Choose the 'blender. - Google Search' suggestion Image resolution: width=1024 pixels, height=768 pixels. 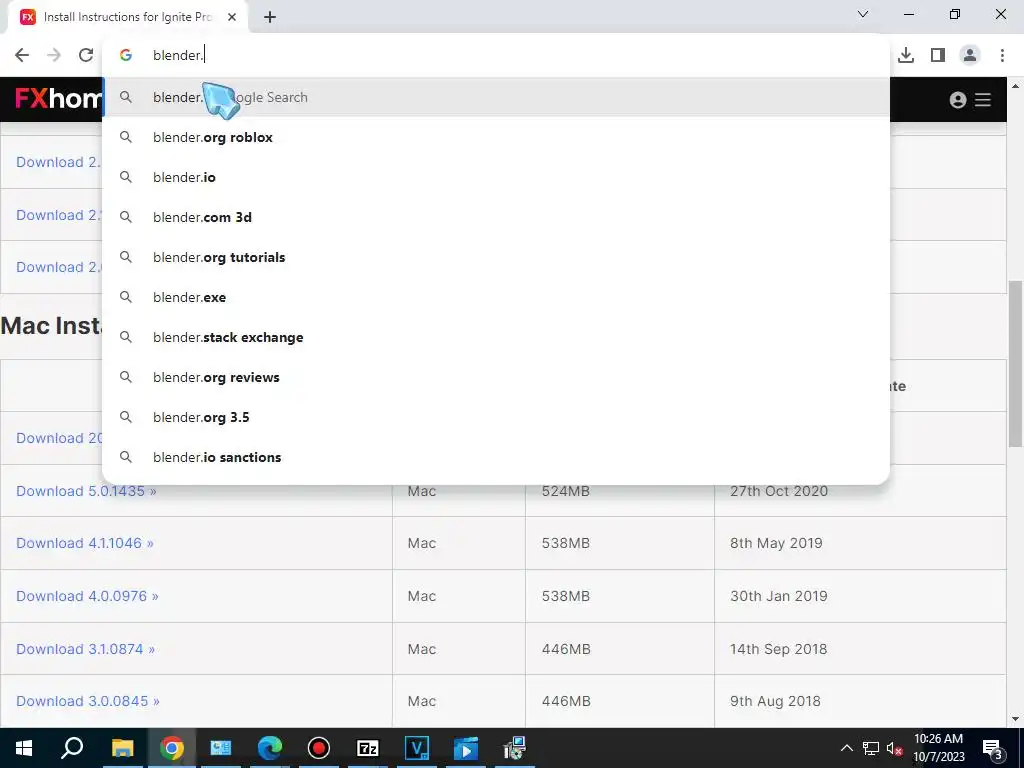pos(496,97)
